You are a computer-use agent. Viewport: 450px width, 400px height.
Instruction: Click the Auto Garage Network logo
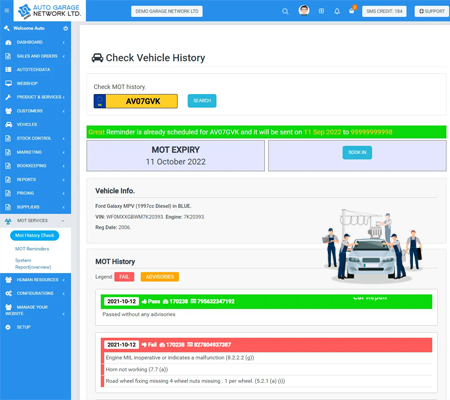(49, 11)
